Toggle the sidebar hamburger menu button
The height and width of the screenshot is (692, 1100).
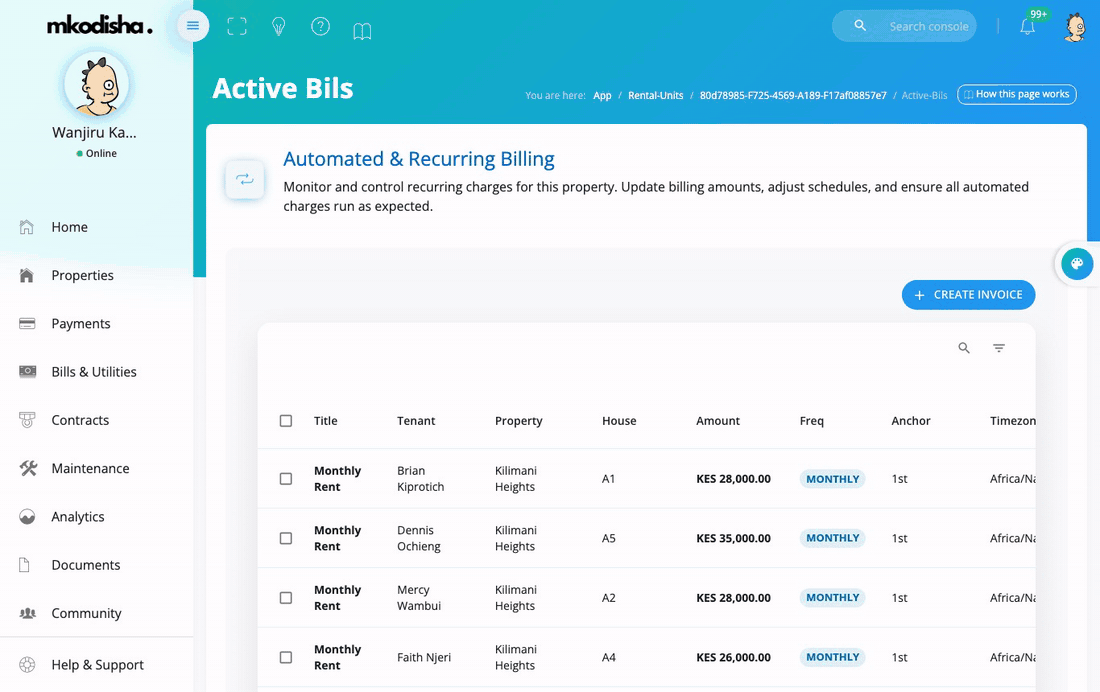point(193,26)
